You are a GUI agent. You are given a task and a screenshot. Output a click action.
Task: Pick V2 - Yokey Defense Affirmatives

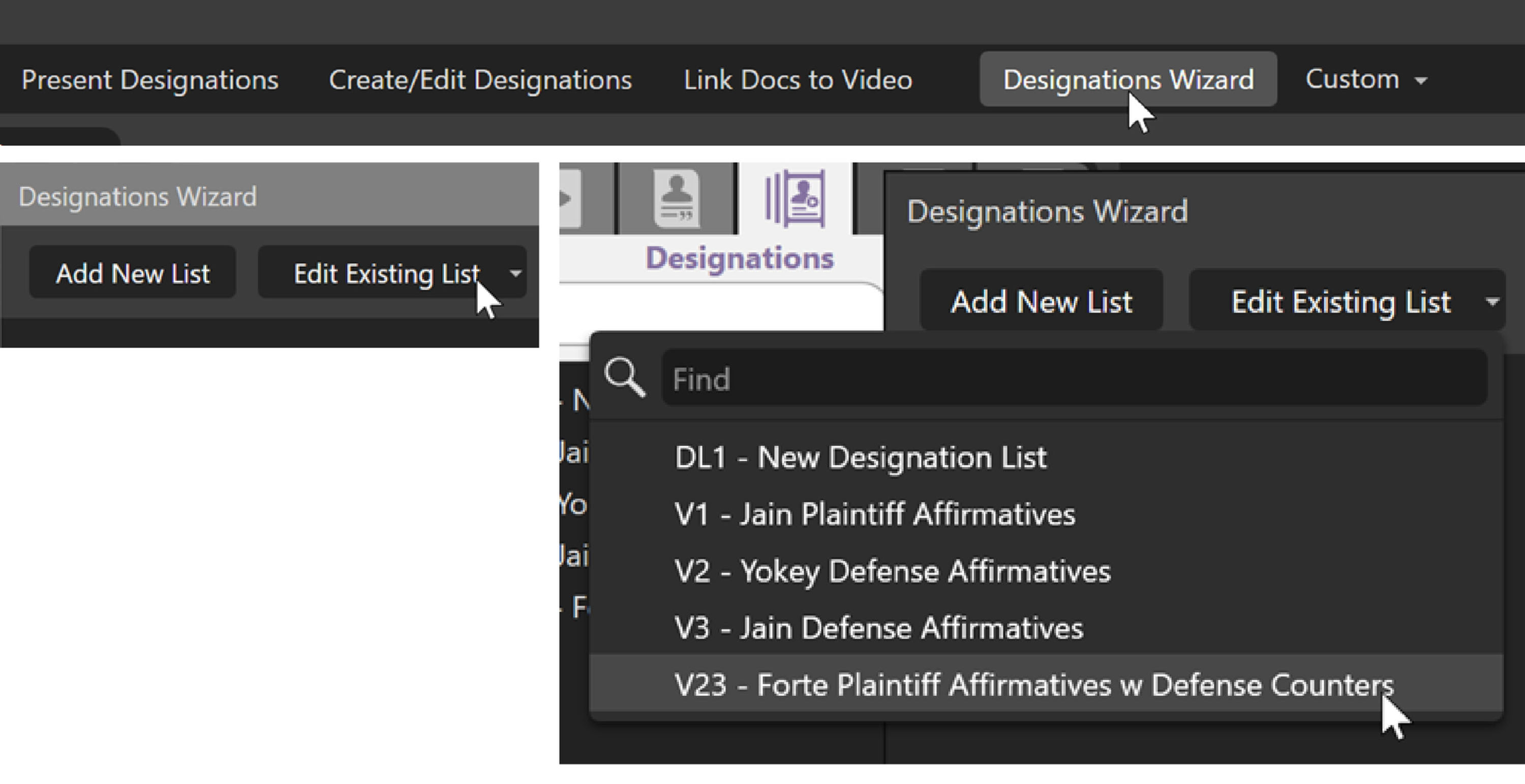click(892, 571)
